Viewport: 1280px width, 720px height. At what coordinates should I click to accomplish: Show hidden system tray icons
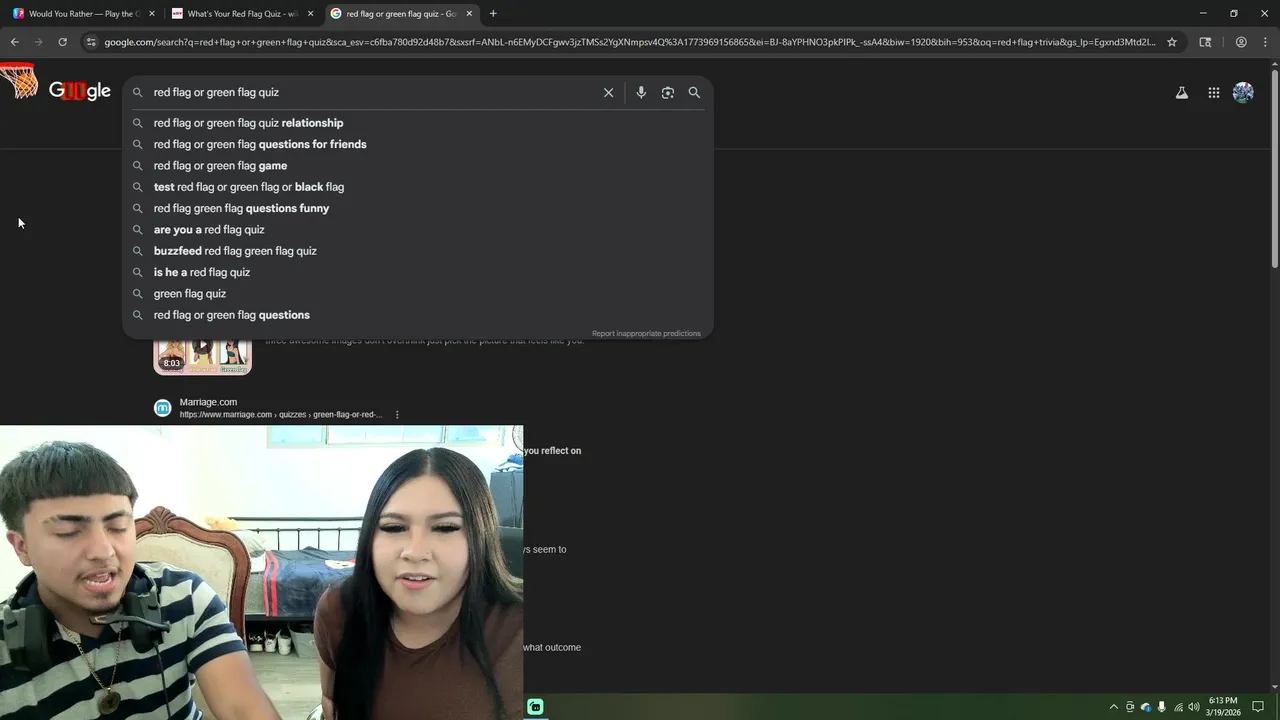[1114, 707]
